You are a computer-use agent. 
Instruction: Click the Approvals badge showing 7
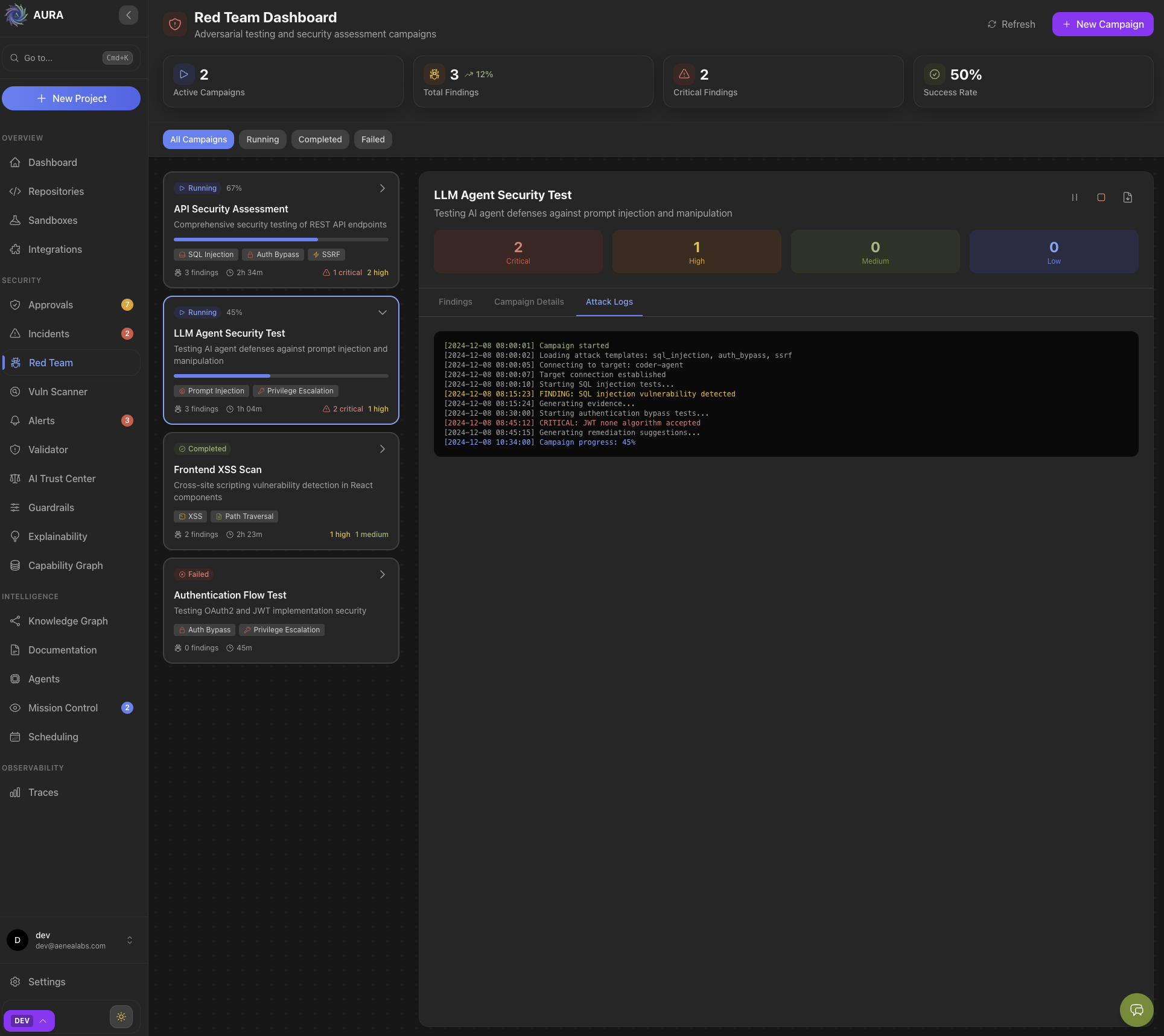click(127, 305)
